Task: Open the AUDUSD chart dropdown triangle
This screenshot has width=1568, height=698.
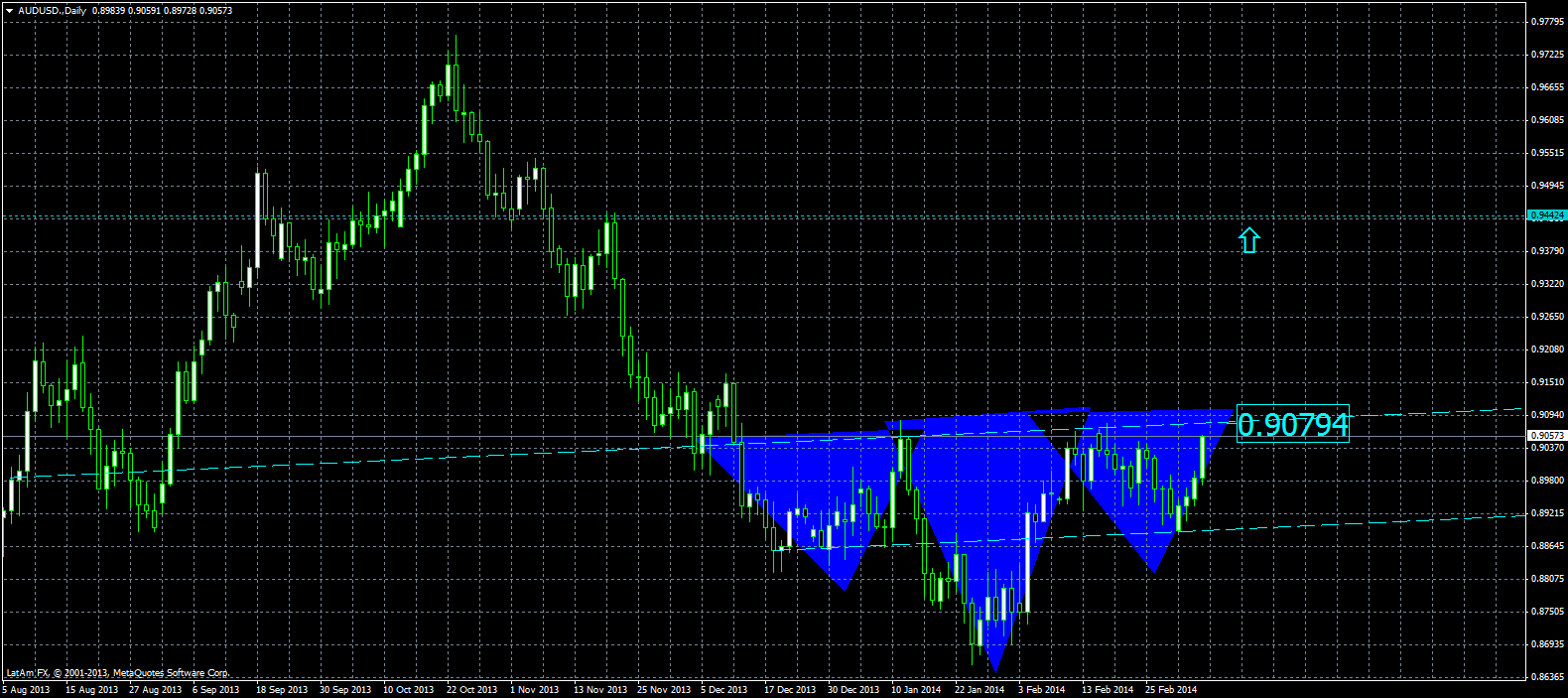Action: tap(9, 10)
